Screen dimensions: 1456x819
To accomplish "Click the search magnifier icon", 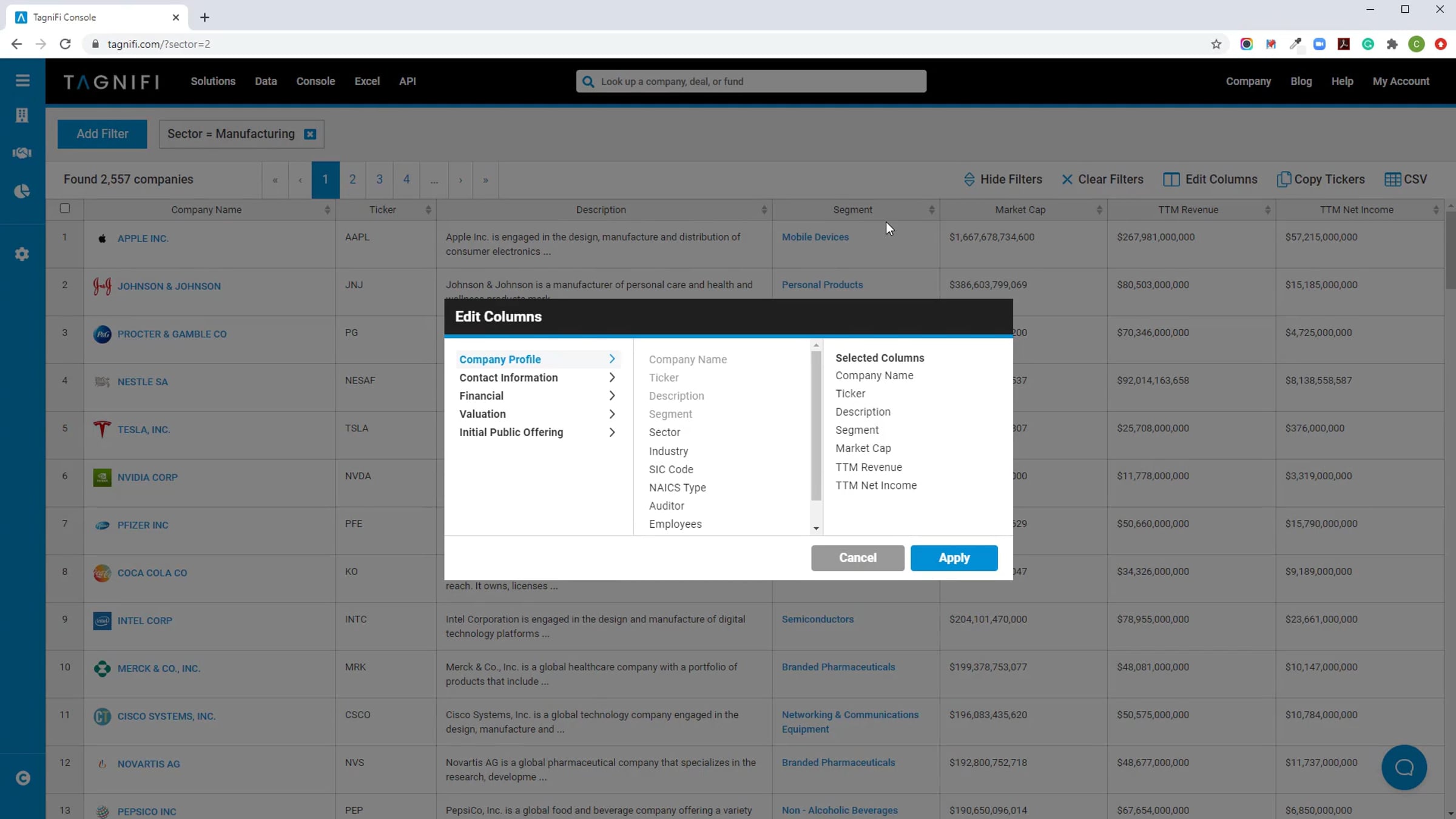I will point(588,81).
